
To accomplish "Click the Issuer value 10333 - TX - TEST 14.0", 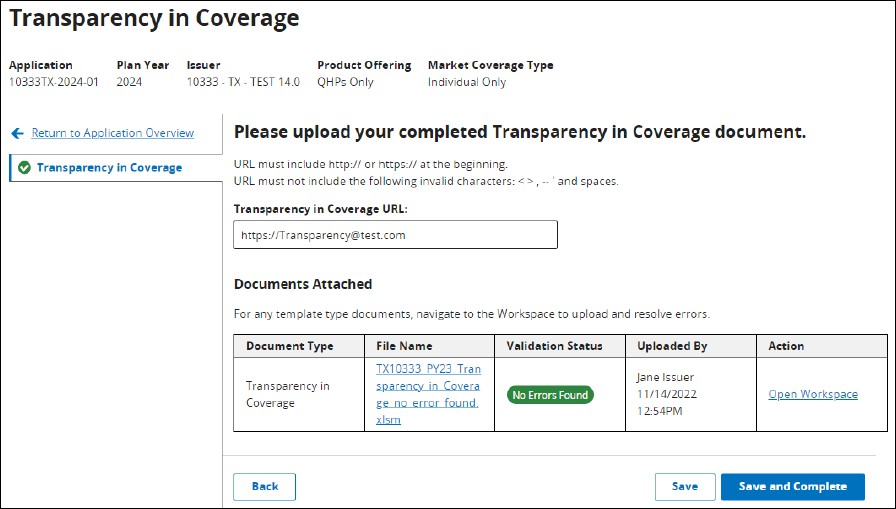I will (243, 82).
